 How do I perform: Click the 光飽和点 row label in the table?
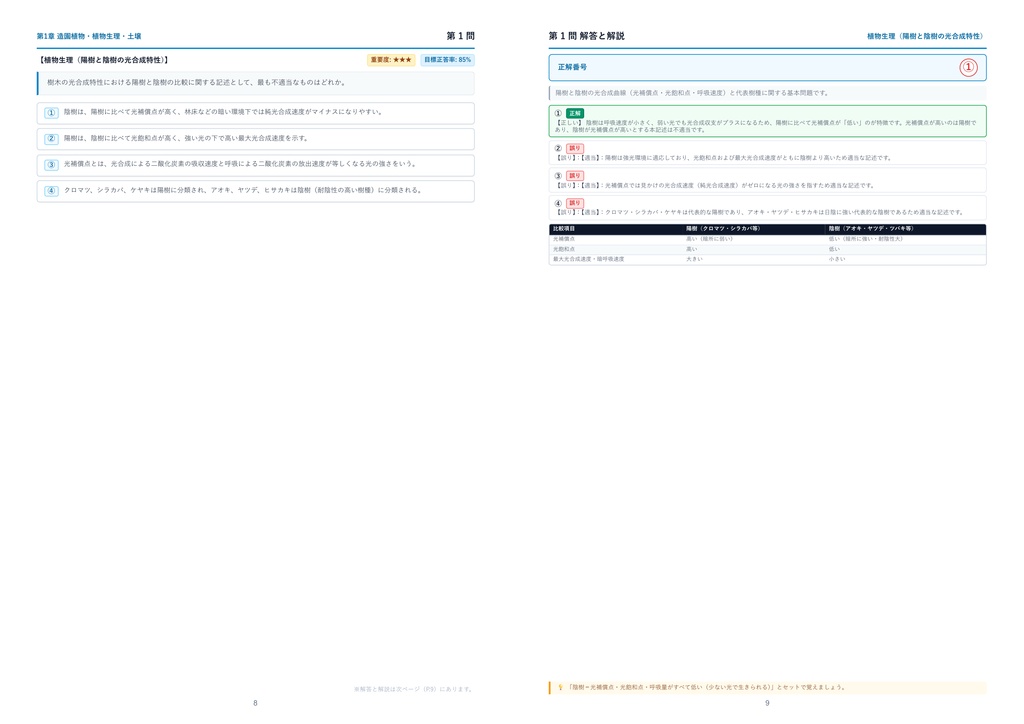tap(564, 249)
